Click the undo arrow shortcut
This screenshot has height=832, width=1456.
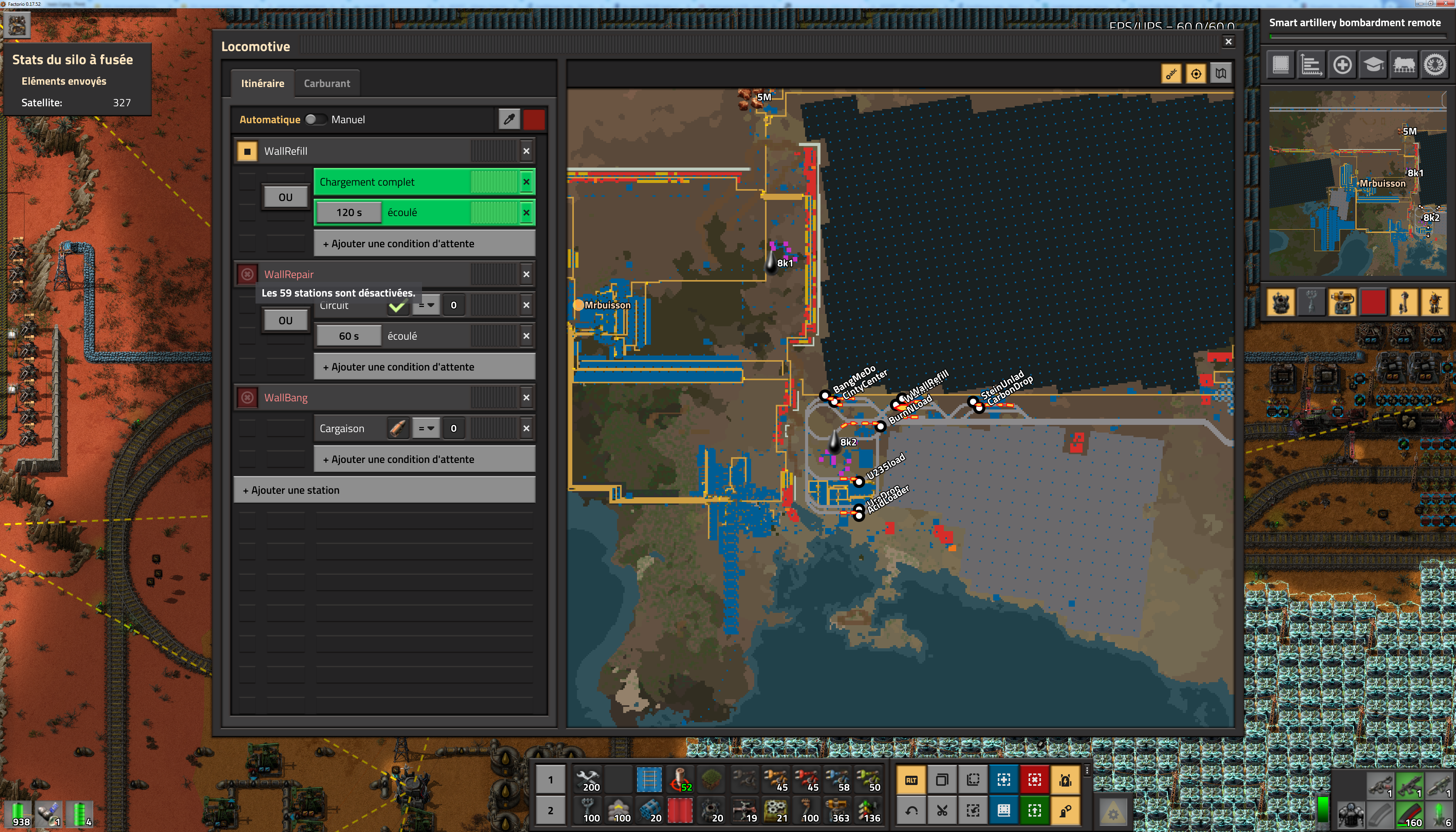(x=911, y=811)
